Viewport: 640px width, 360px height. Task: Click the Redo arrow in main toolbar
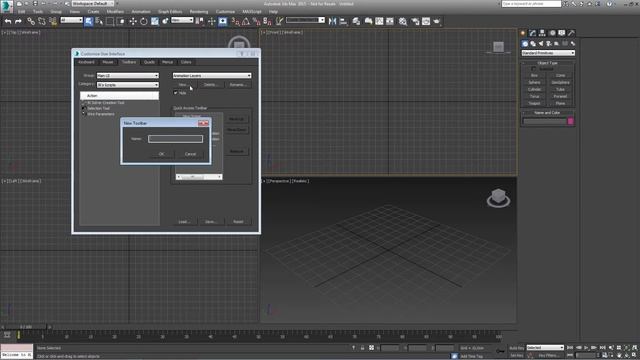pos(18,21)
